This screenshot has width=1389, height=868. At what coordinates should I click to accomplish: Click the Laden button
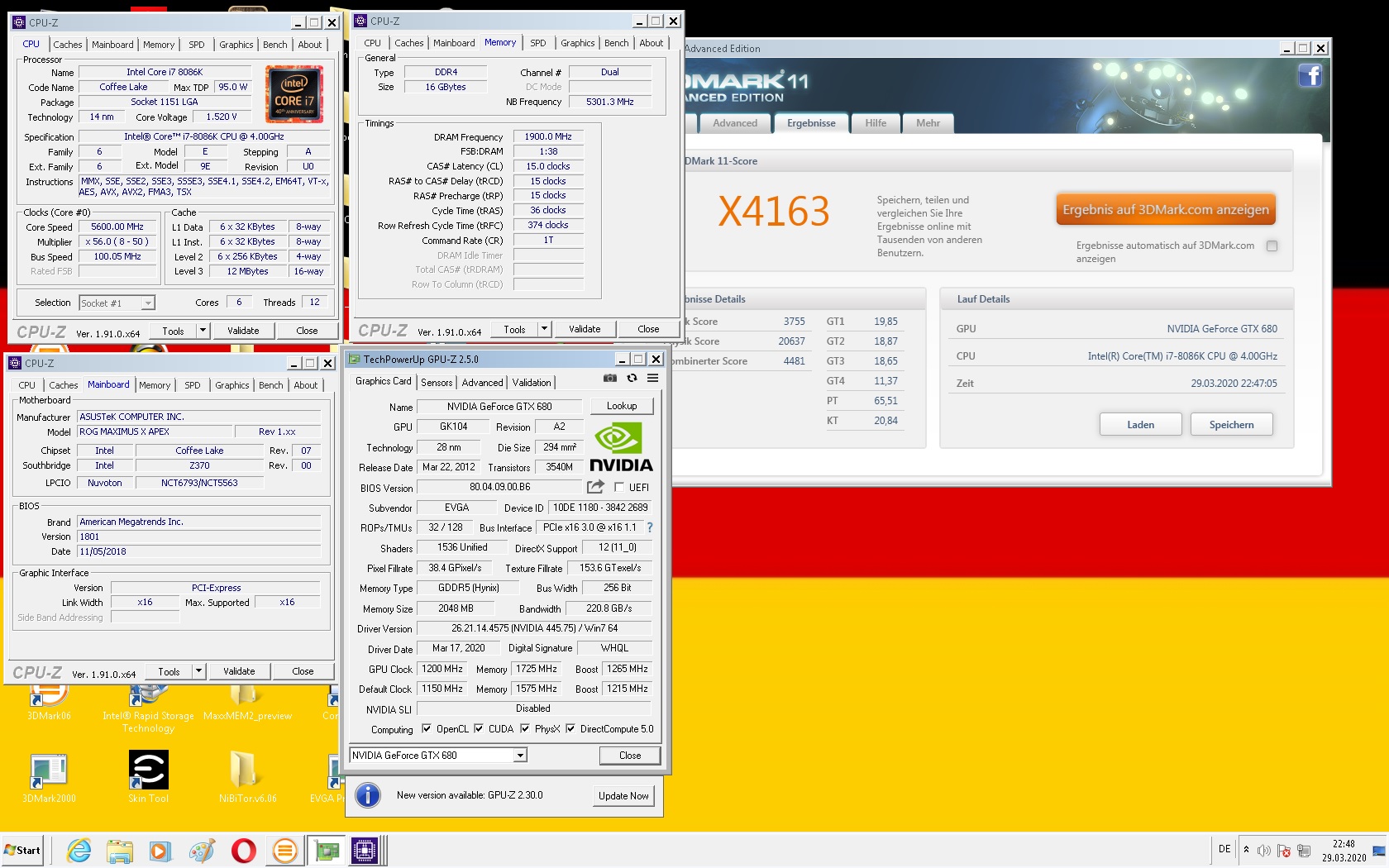click(1141, 425)
